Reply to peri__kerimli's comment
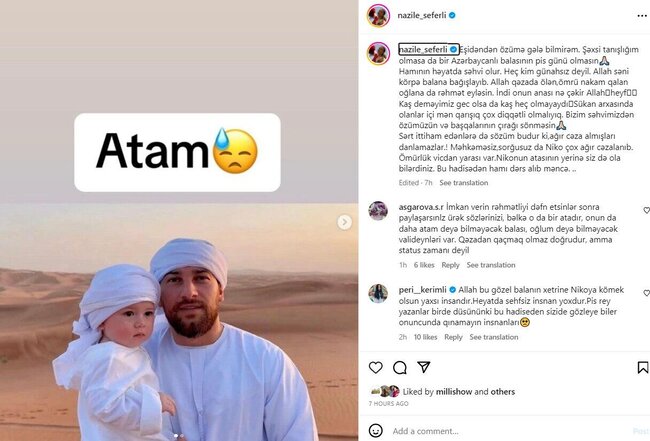 pyautogui.click(x=453, y=337)
